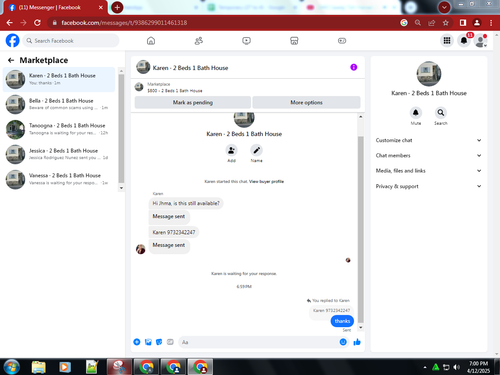Click chat header title Karen - 2 Beds 1 Bath House
The image size is (500, 375).
click(x=190, y=68)
